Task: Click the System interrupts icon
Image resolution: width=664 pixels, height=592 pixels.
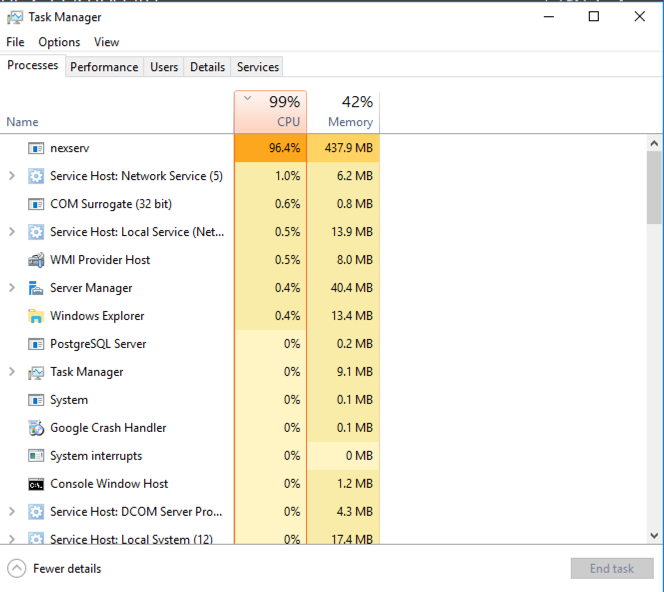Action: pos(36,456)
